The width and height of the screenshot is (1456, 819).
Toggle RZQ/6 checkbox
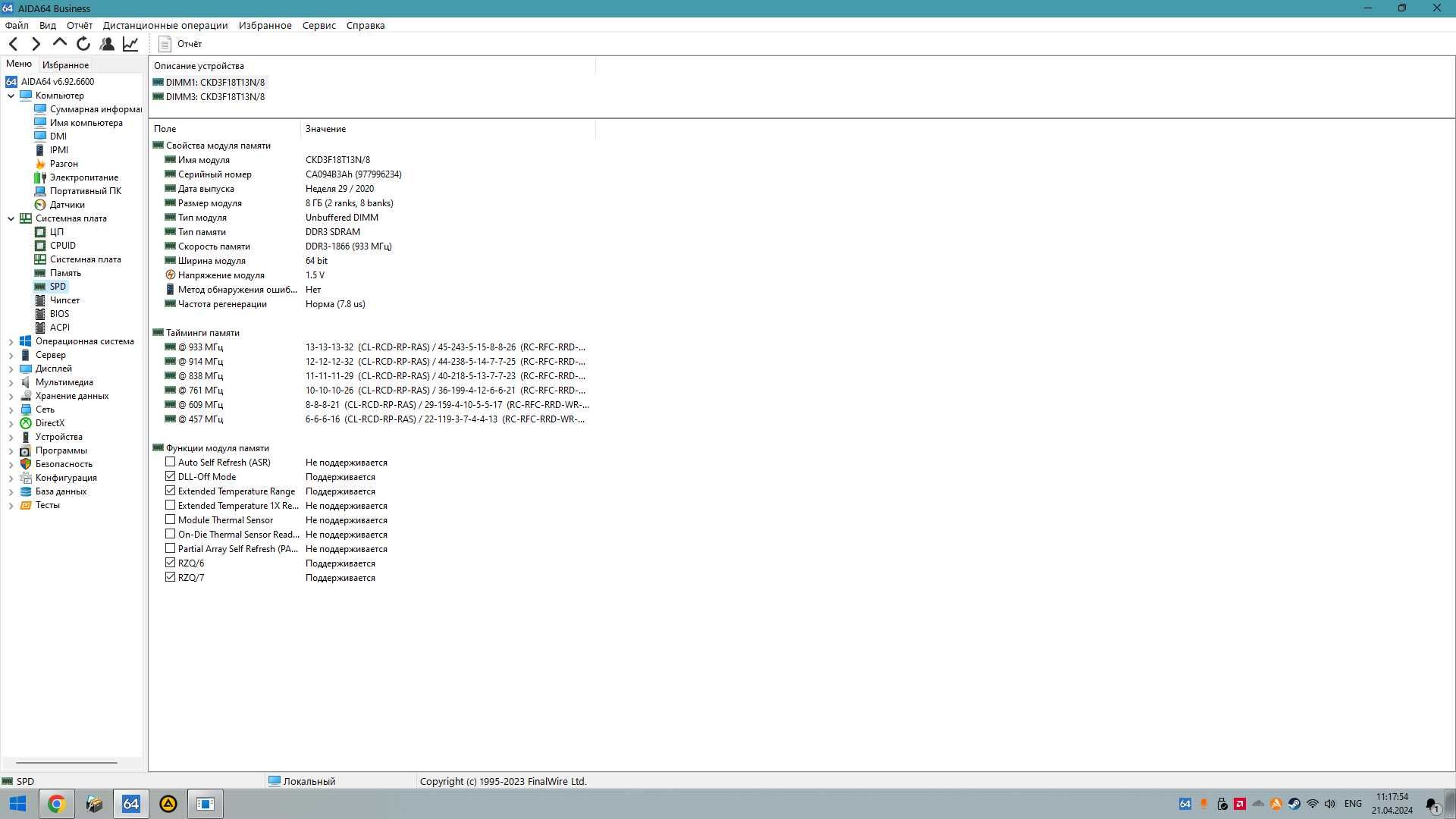170,563
